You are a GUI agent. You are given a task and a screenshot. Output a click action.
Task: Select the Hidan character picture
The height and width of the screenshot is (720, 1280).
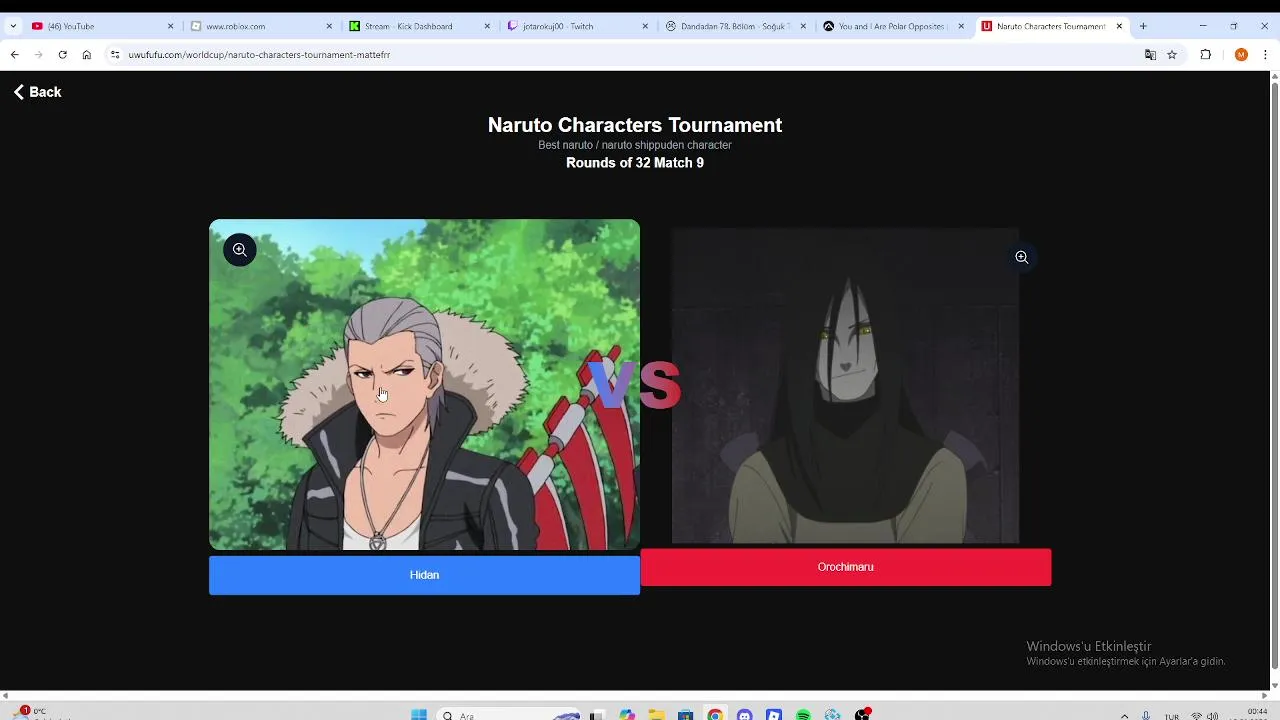[424, 384]
